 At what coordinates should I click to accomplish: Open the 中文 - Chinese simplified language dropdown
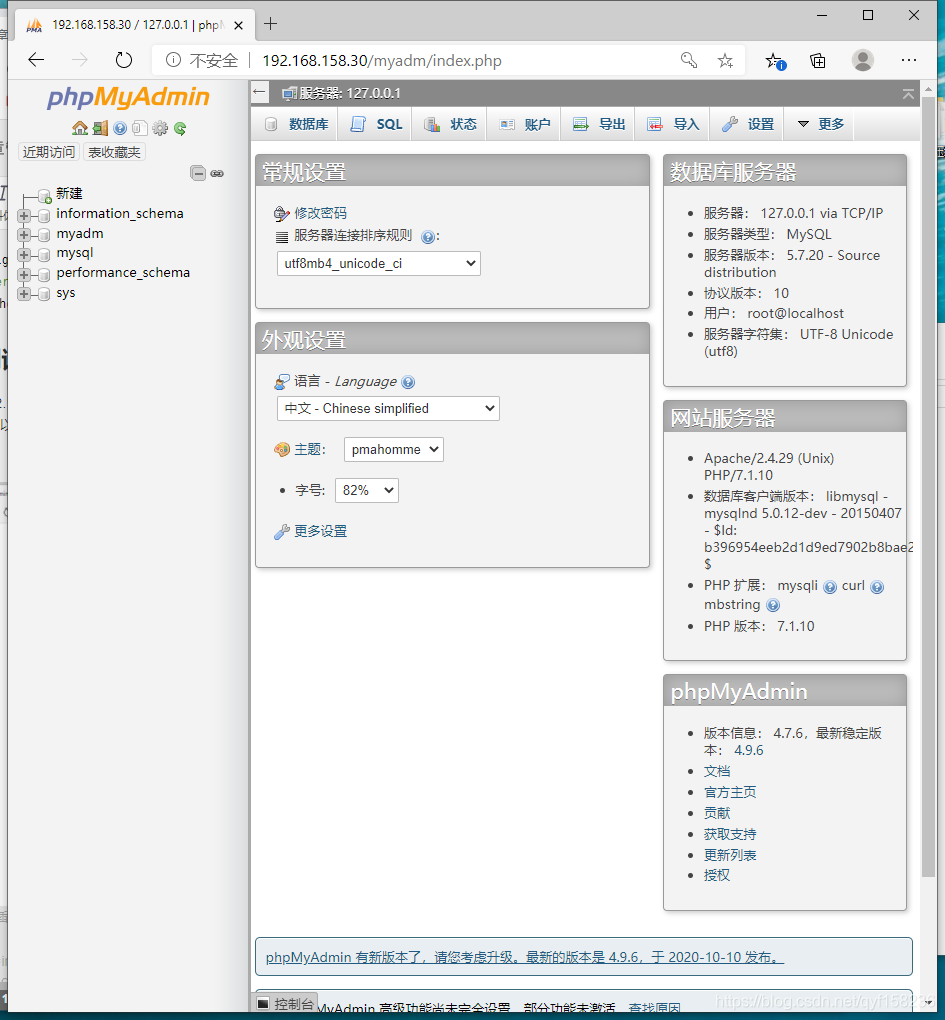coord(388,409)
